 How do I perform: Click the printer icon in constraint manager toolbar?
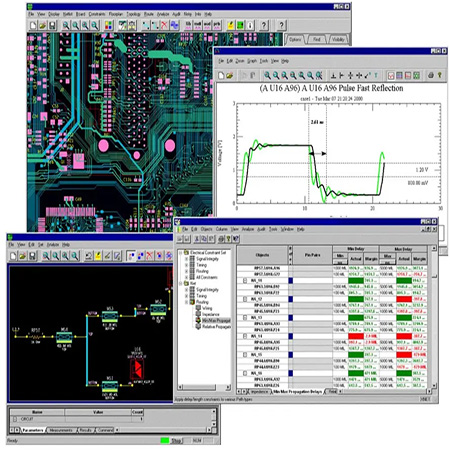(x=221, y=239)
